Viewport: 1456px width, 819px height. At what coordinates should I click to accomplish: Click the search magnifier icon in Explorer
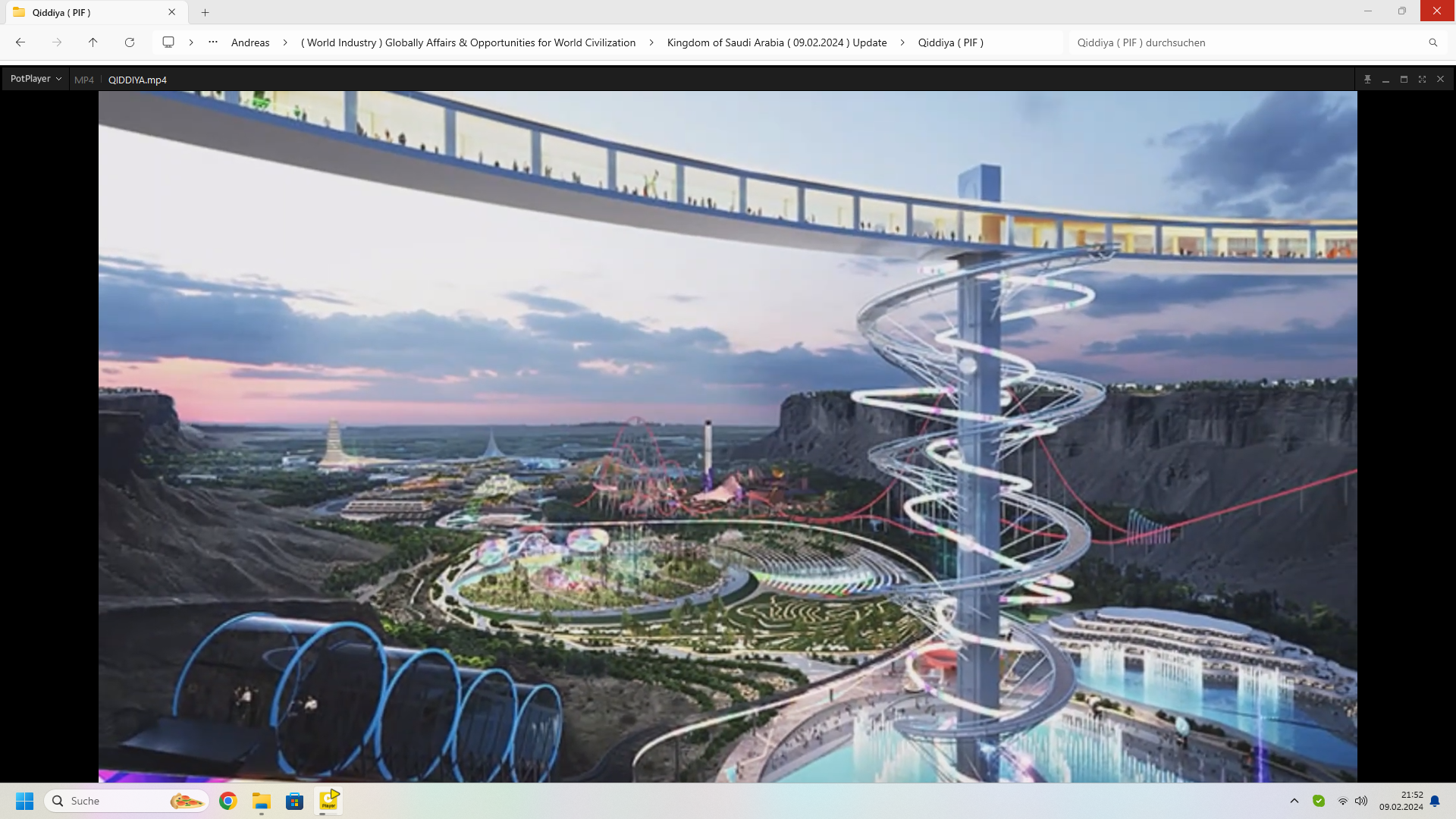(1433, 42)
